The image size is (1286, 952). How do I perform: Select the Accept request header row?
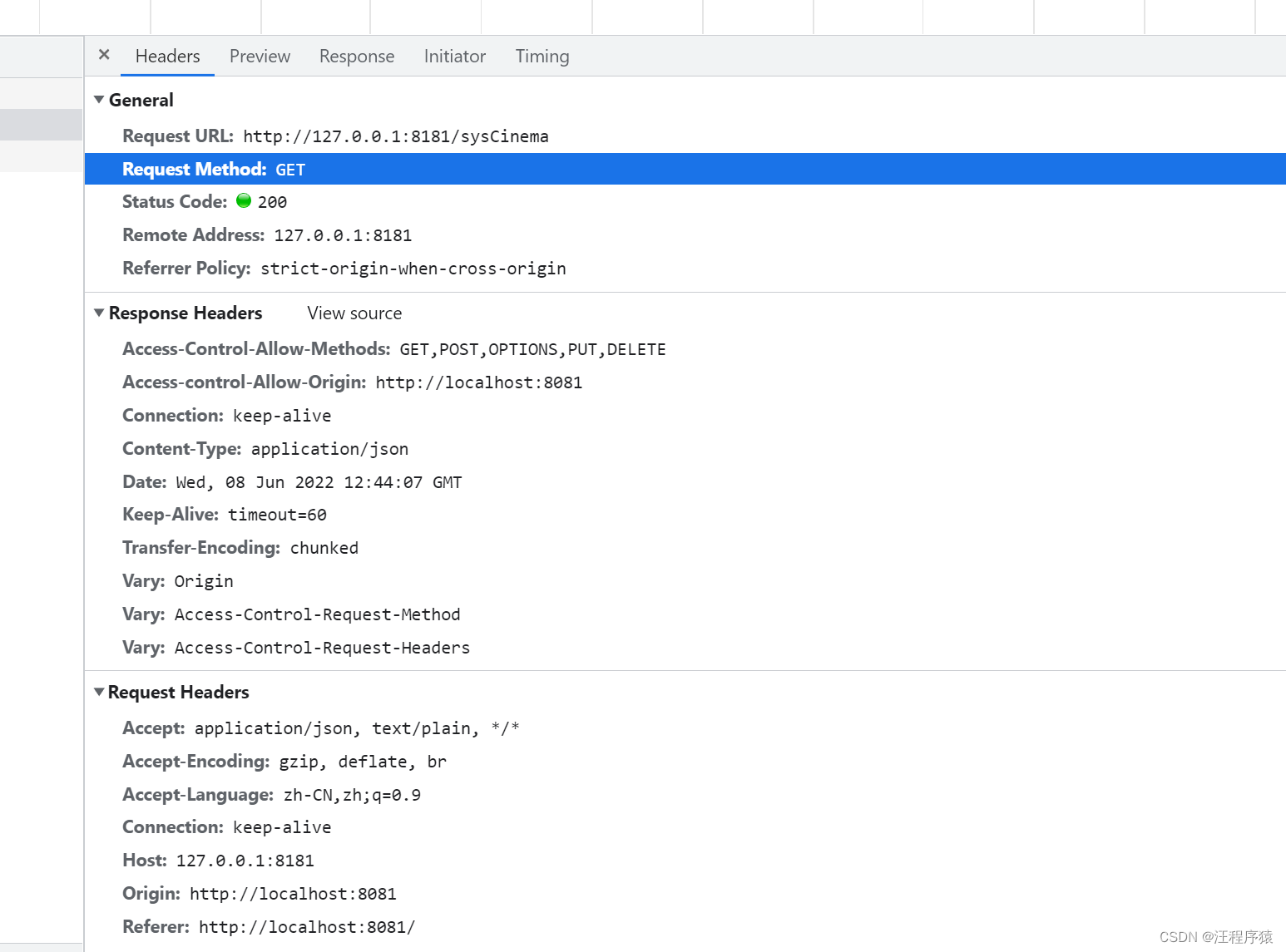pos(685,728)
